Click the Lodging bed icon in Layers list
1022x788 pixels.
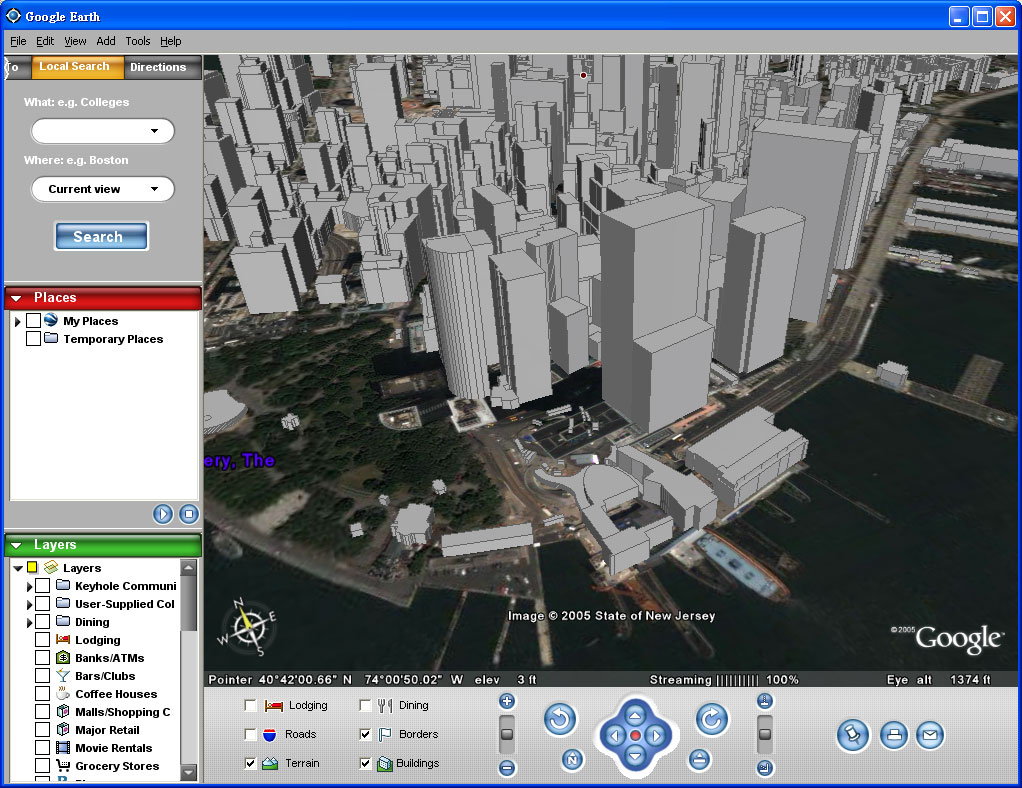click(x=63, y=639)
